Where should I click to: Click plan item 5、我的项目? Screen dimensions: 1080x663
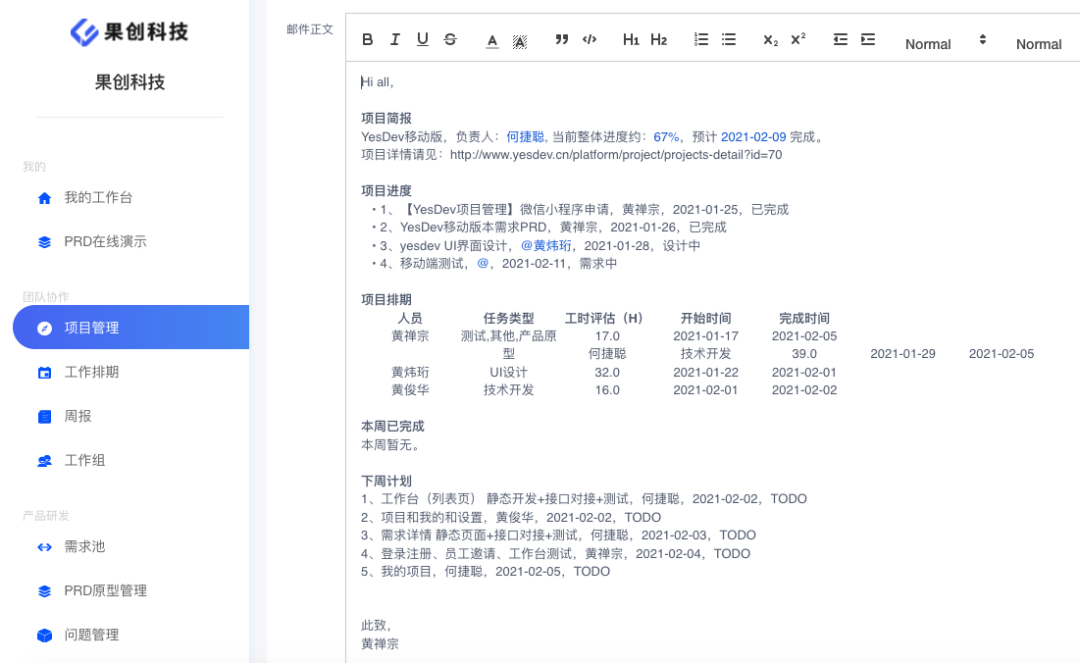[x=486, y=571]
